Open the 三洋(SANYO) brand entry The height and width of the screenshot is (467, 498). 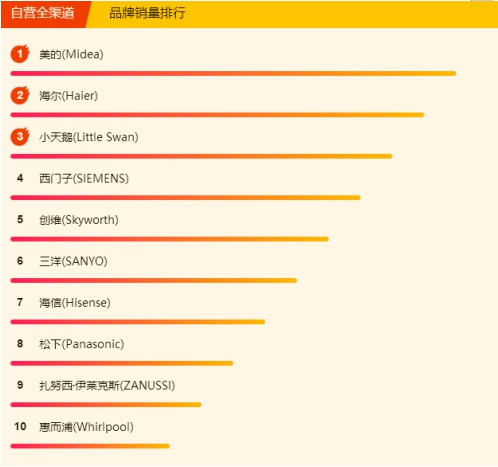[73, 261]
